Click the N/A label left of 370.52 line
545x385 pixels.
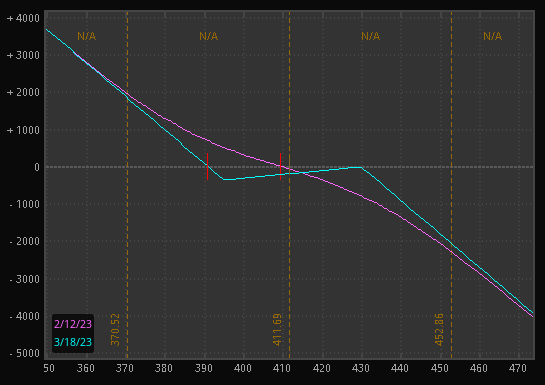coord(87,36)
